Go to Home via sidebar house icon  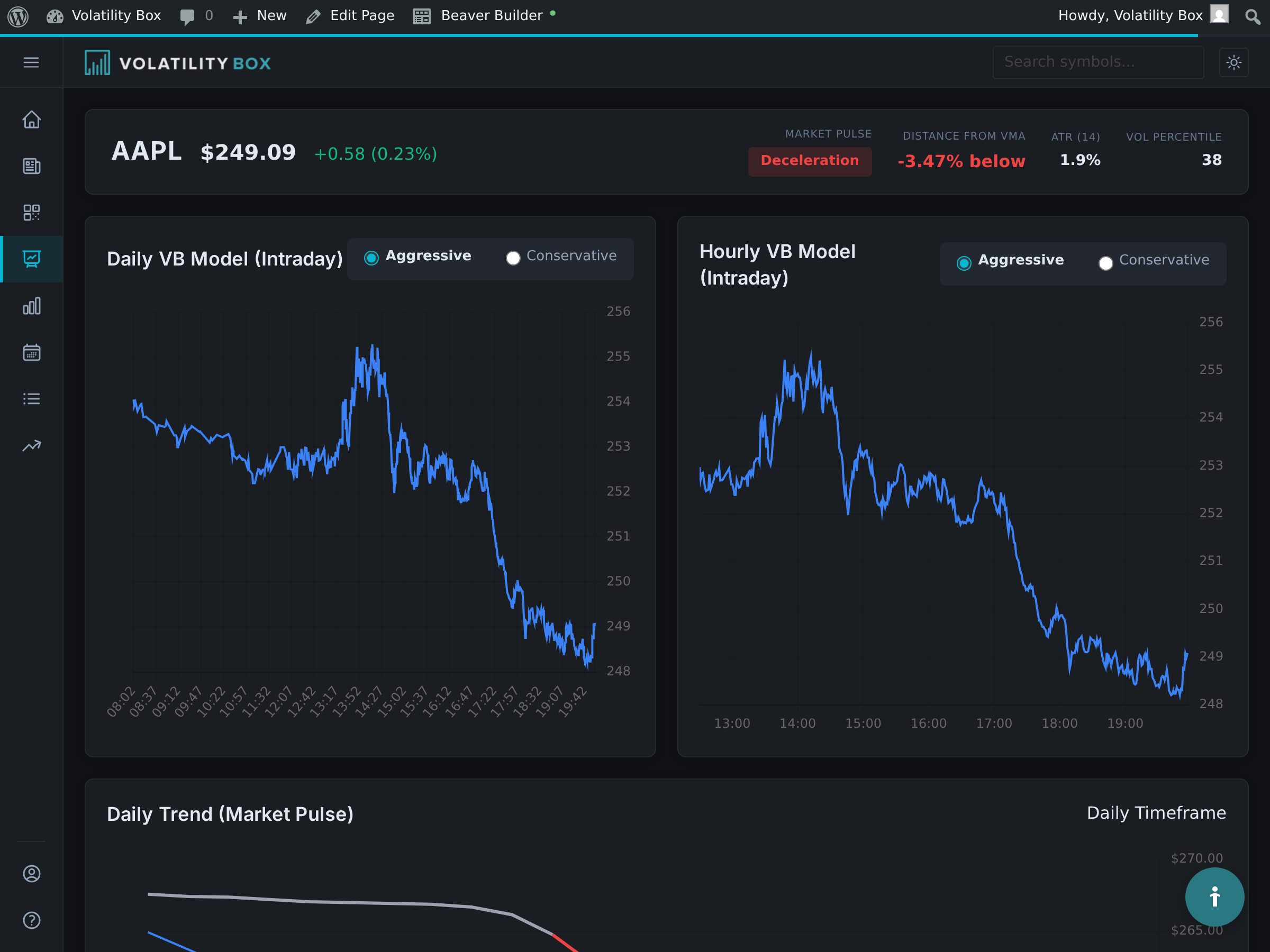point(32,120)
